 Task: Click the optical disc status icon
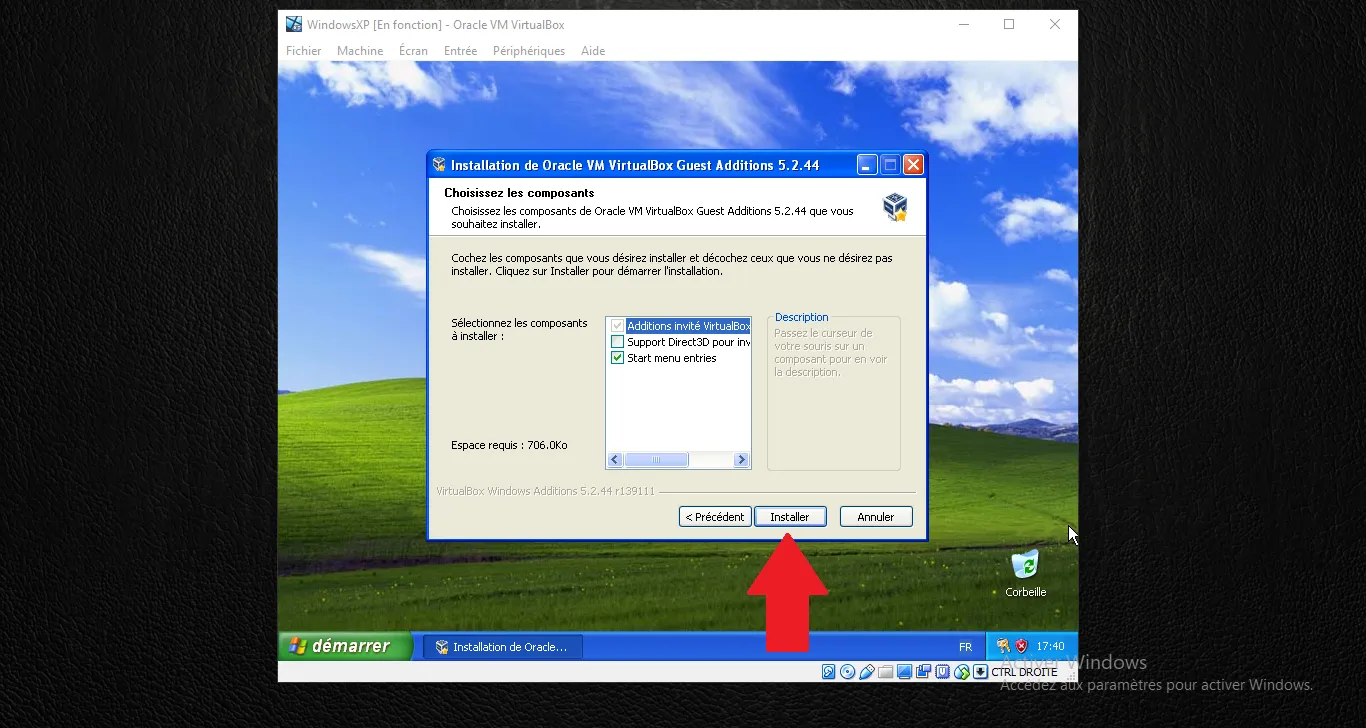(x=848, y=672)
